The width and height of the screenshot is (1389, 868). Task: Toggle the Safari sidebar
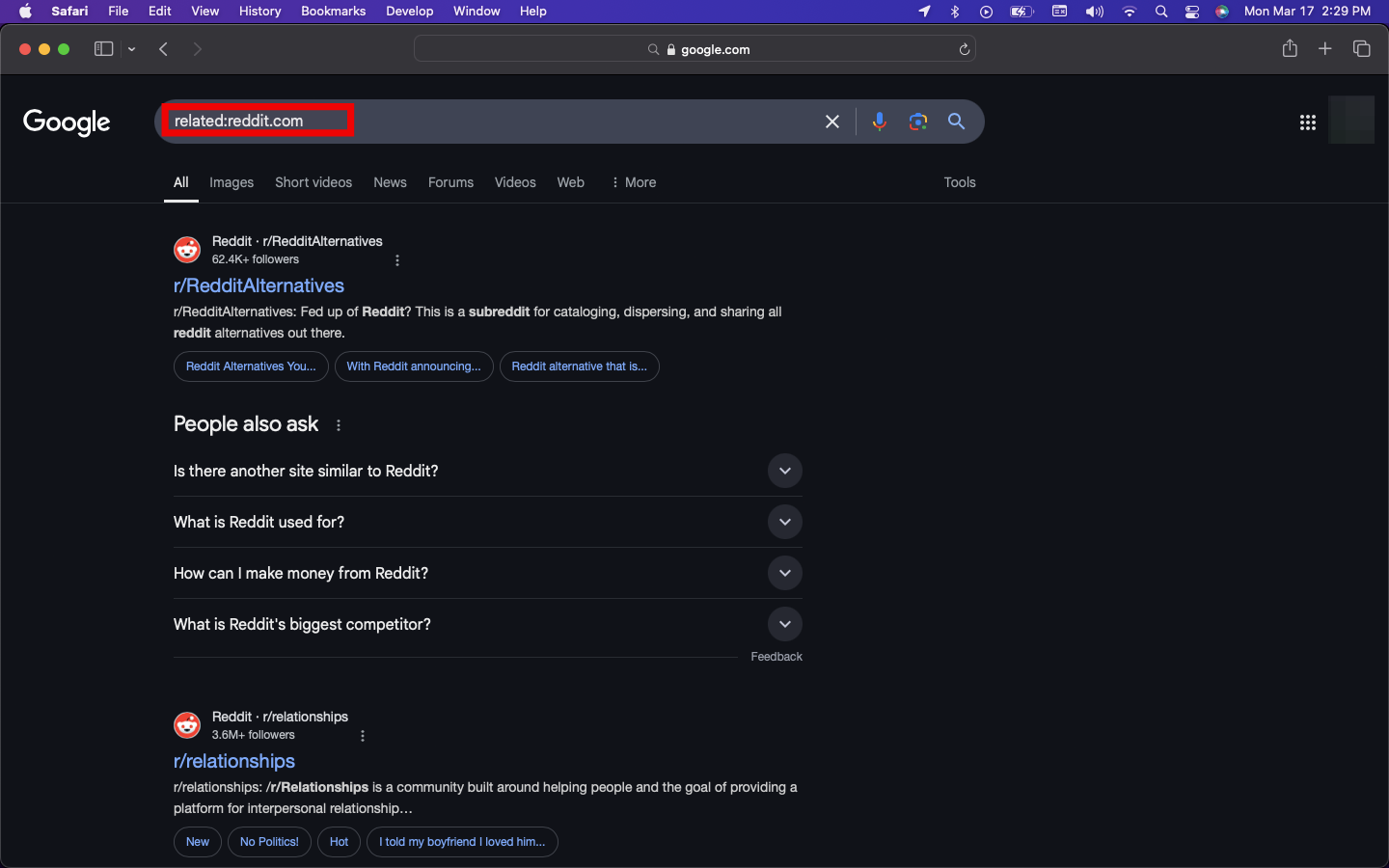(x=103, y=49)
